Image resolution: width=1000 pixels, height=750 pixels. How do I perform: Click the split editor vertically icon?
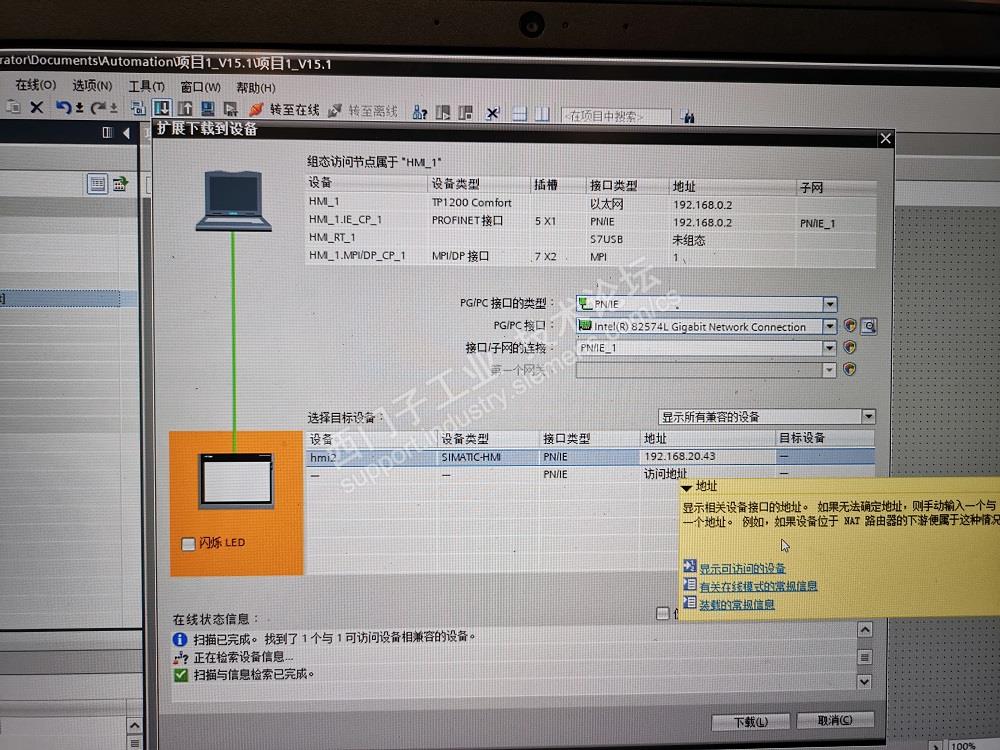pyautogui.click(x=542, y=114)
